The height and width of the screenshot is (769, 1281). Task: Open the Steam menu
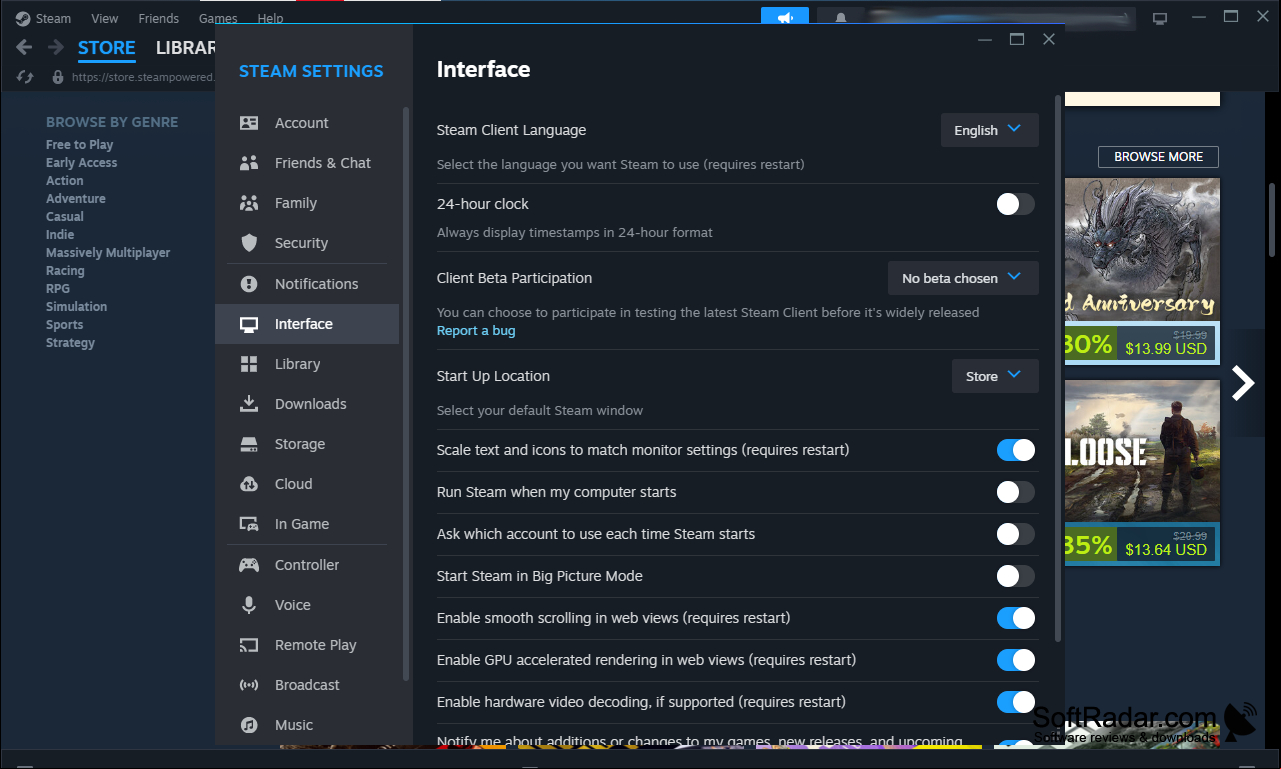53,18
